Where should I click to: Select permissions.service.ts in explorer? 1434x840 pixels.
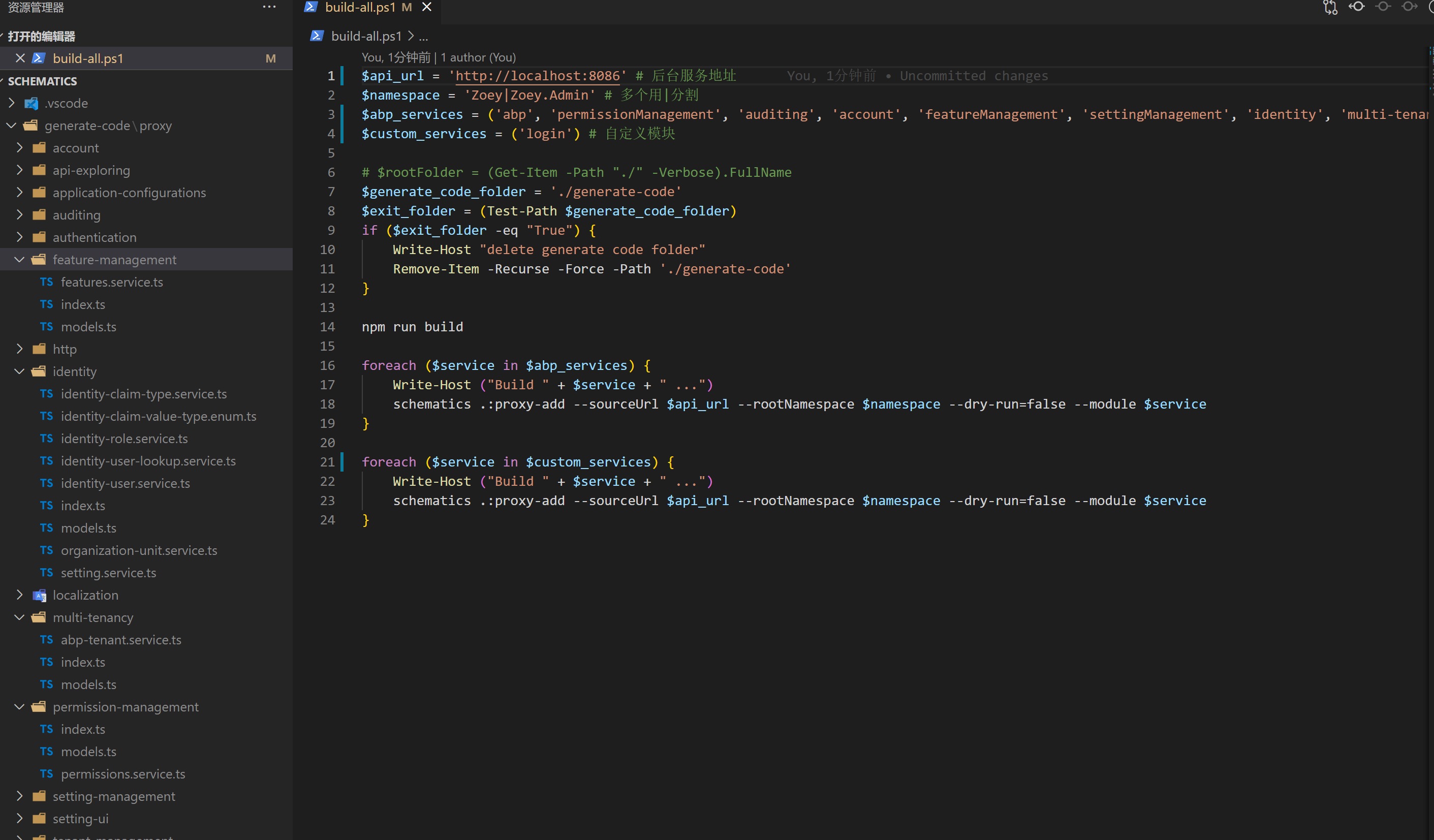click(x=123, y=774)
